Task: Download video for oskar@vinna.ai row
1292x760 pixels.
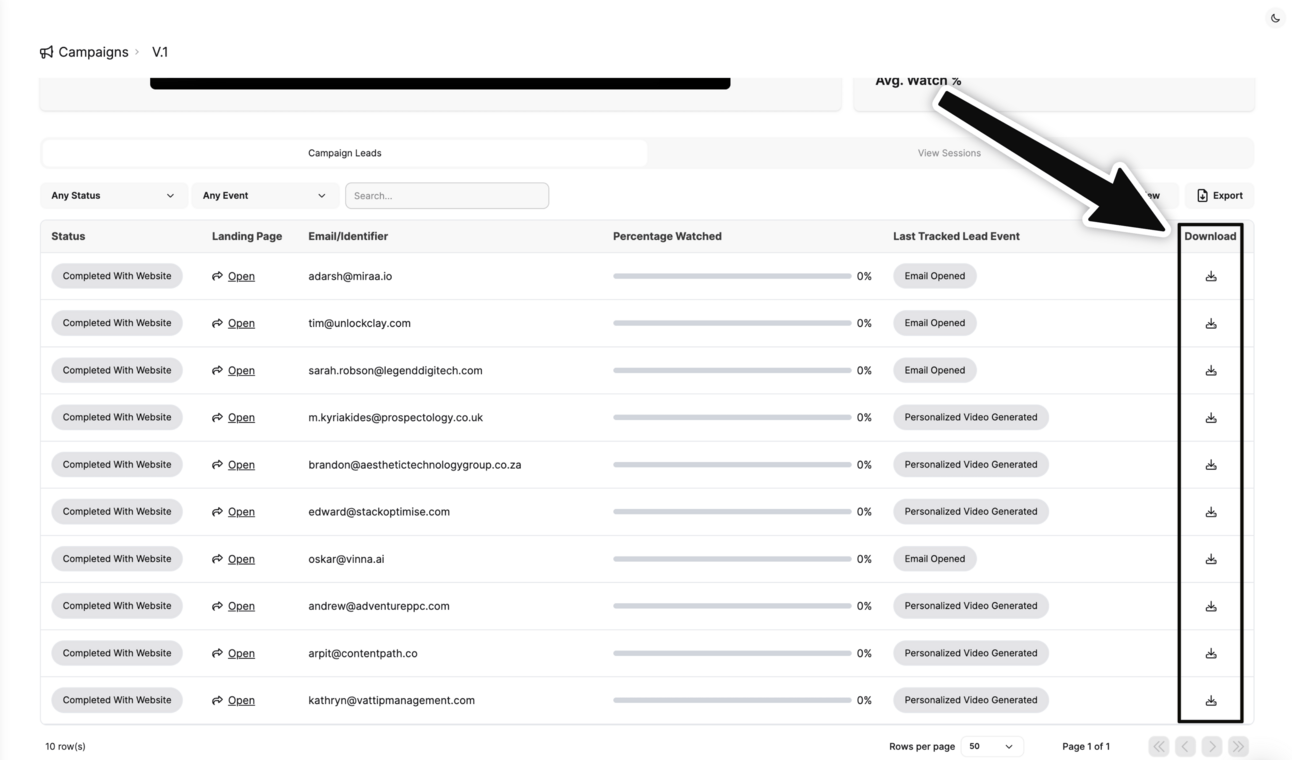Action: click(x=1210, y=559)
